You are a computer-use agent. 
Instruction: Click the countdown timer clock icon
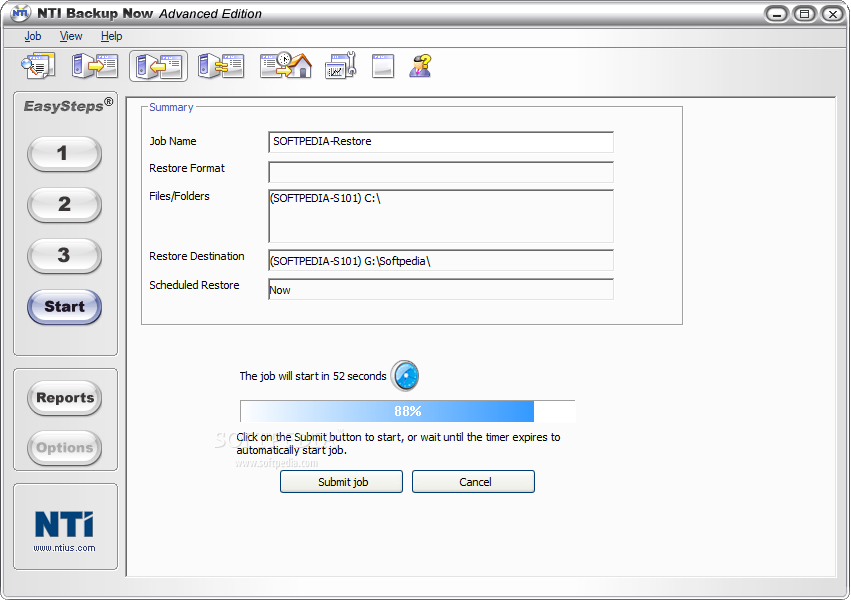click(405, 376)
